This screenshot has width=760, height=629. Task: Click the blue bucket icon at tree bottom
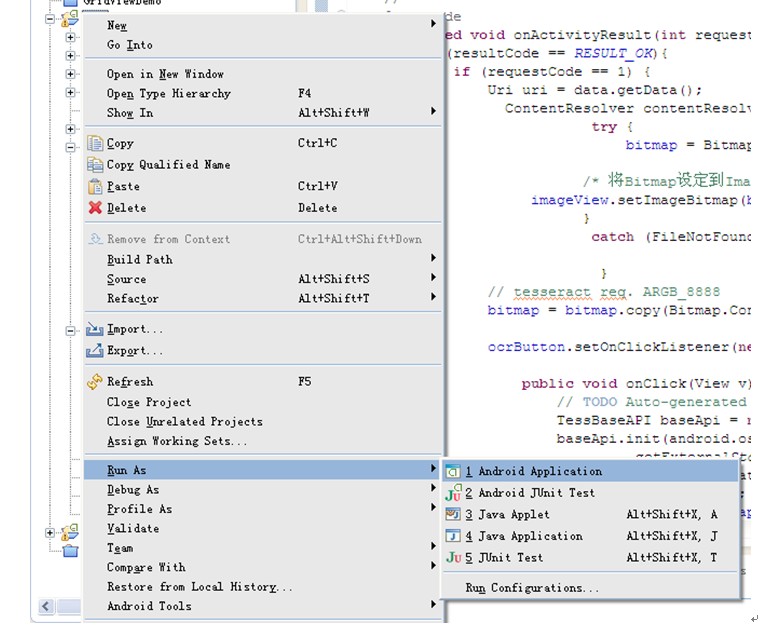(x=70, y=551)
